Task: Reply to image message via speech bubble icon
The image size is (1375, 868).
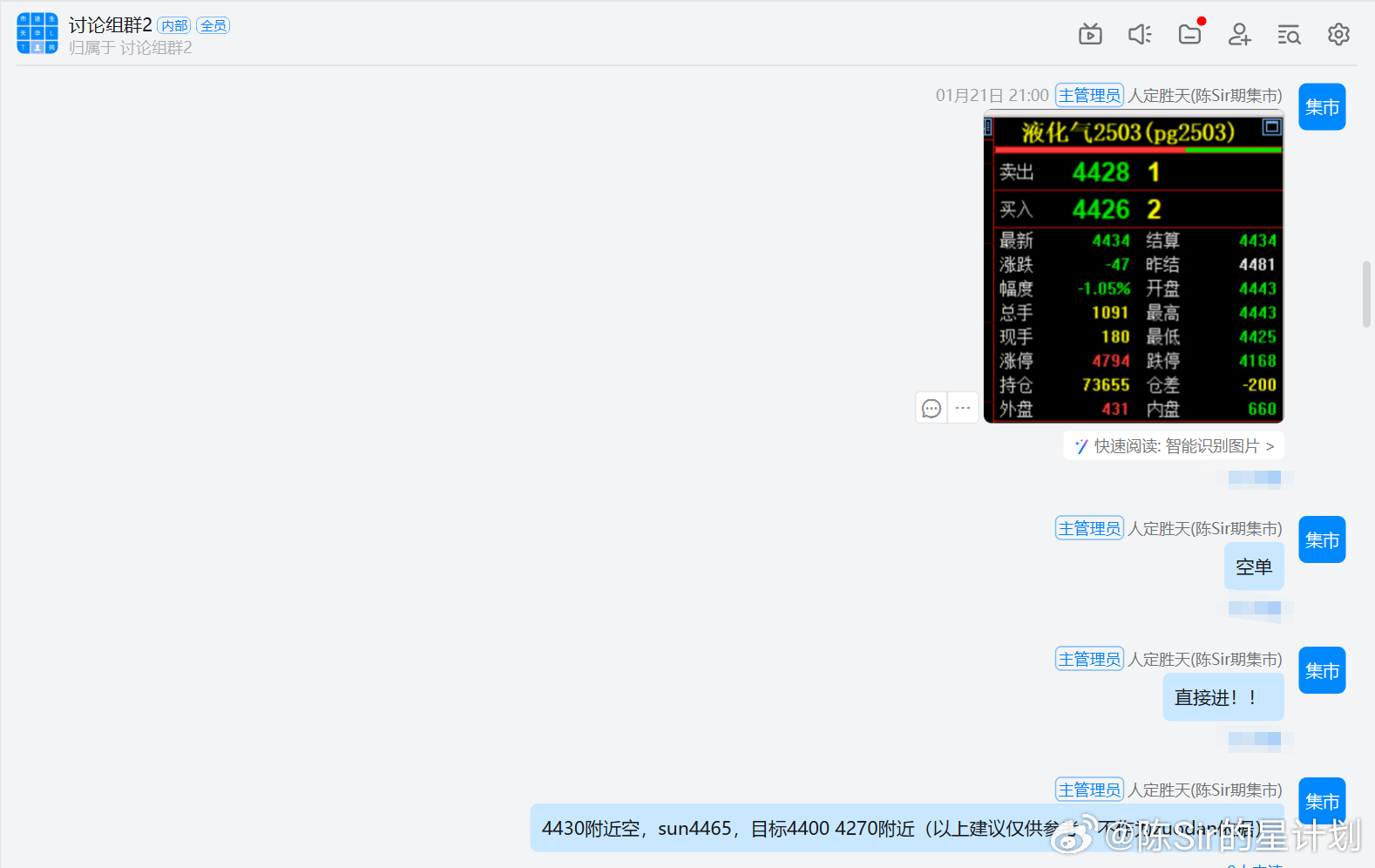Action: click(931, 408)
